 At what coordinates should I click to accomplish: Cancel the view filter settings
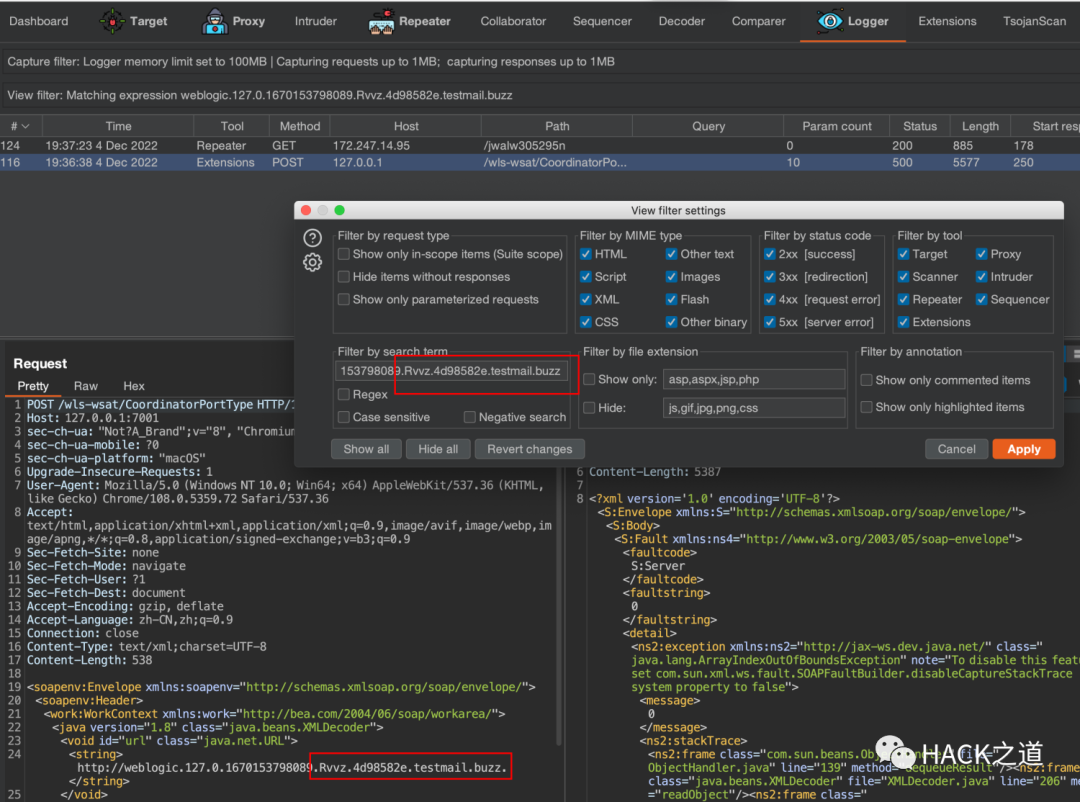click(x=956, y=449)
